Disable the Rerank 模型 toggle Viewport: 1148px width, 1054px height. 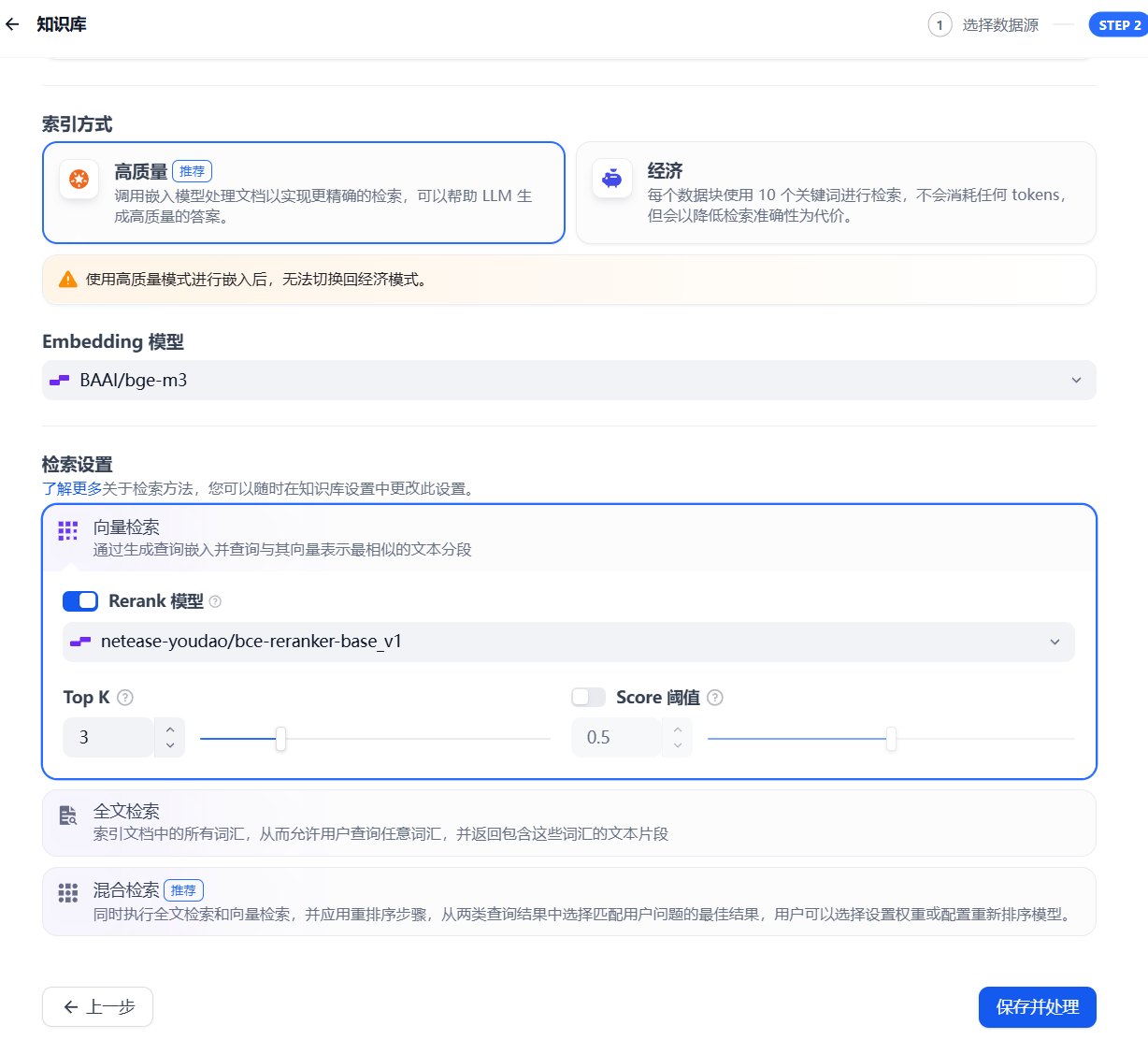click(x=80, y=601)
